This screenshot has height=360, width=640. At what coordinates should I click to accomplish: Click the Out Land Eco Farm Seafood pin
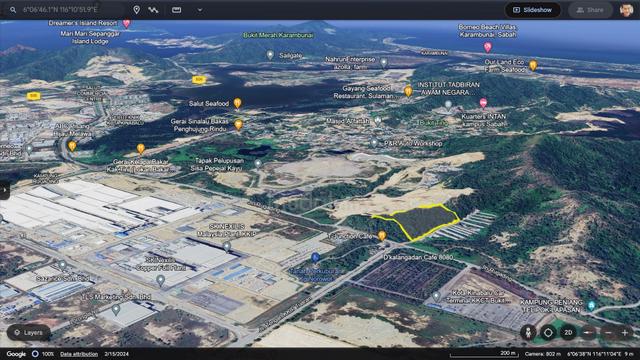533,65
